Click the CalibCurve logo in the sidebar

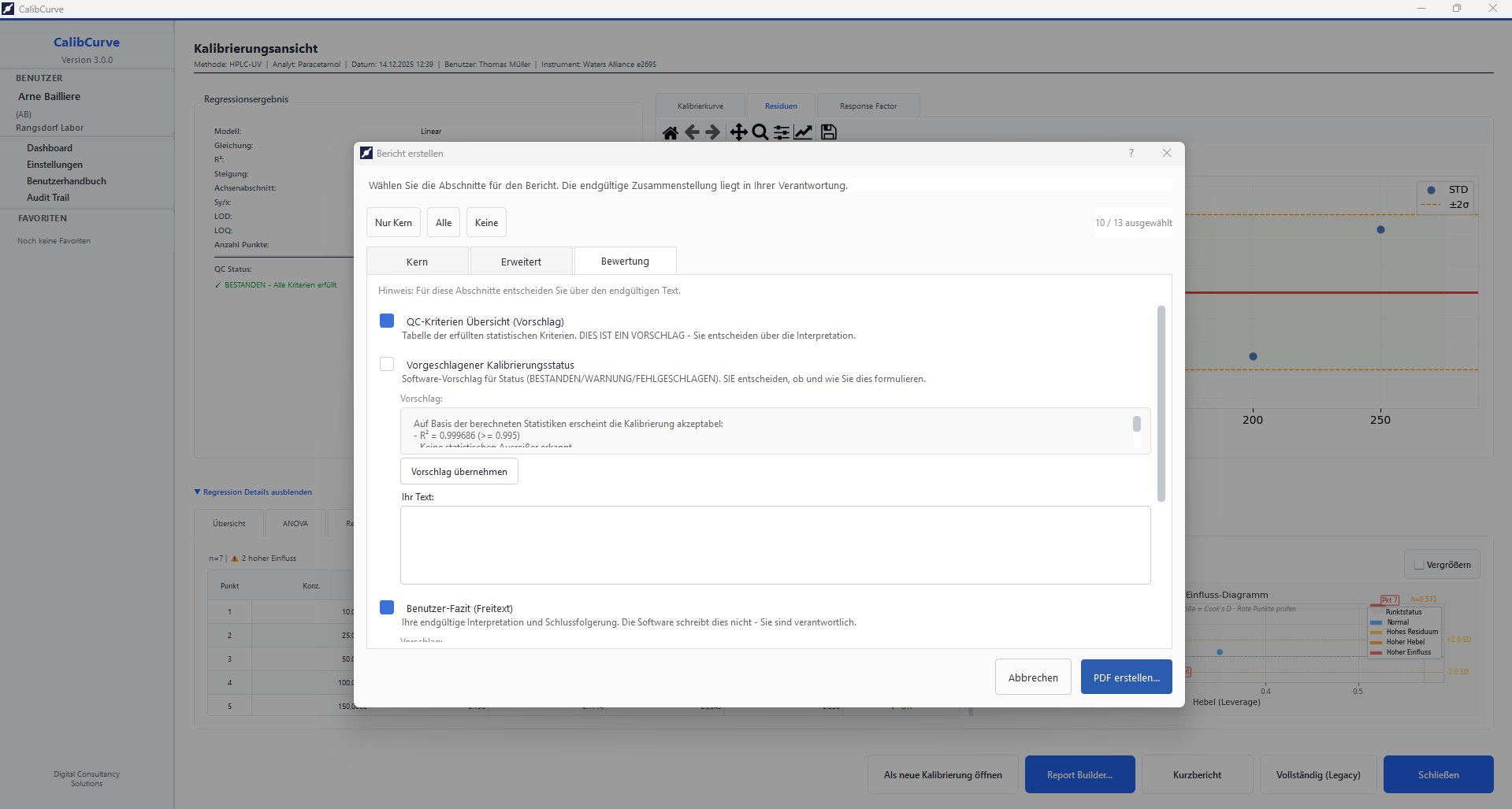(x=86, y=42)
